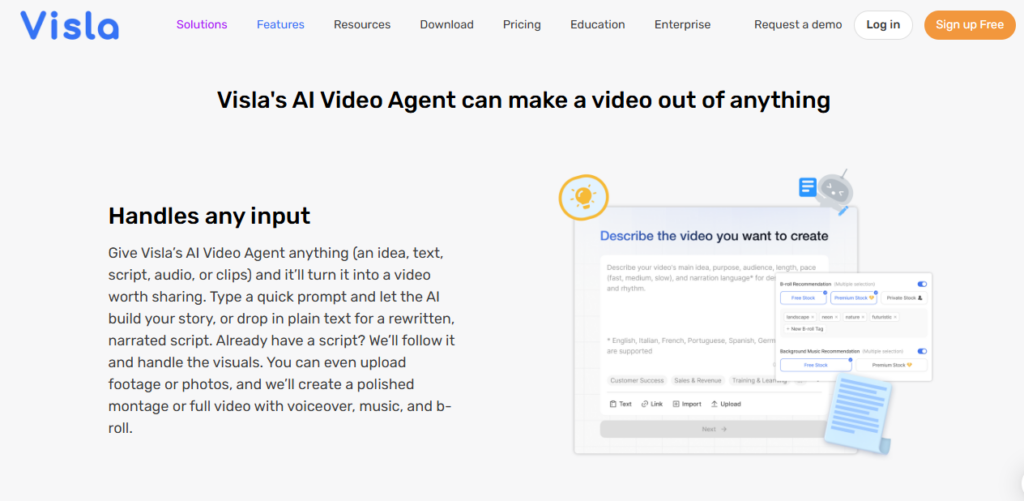Expand the Resources menu
1024x501 pixels.
[x=362, y=25]
